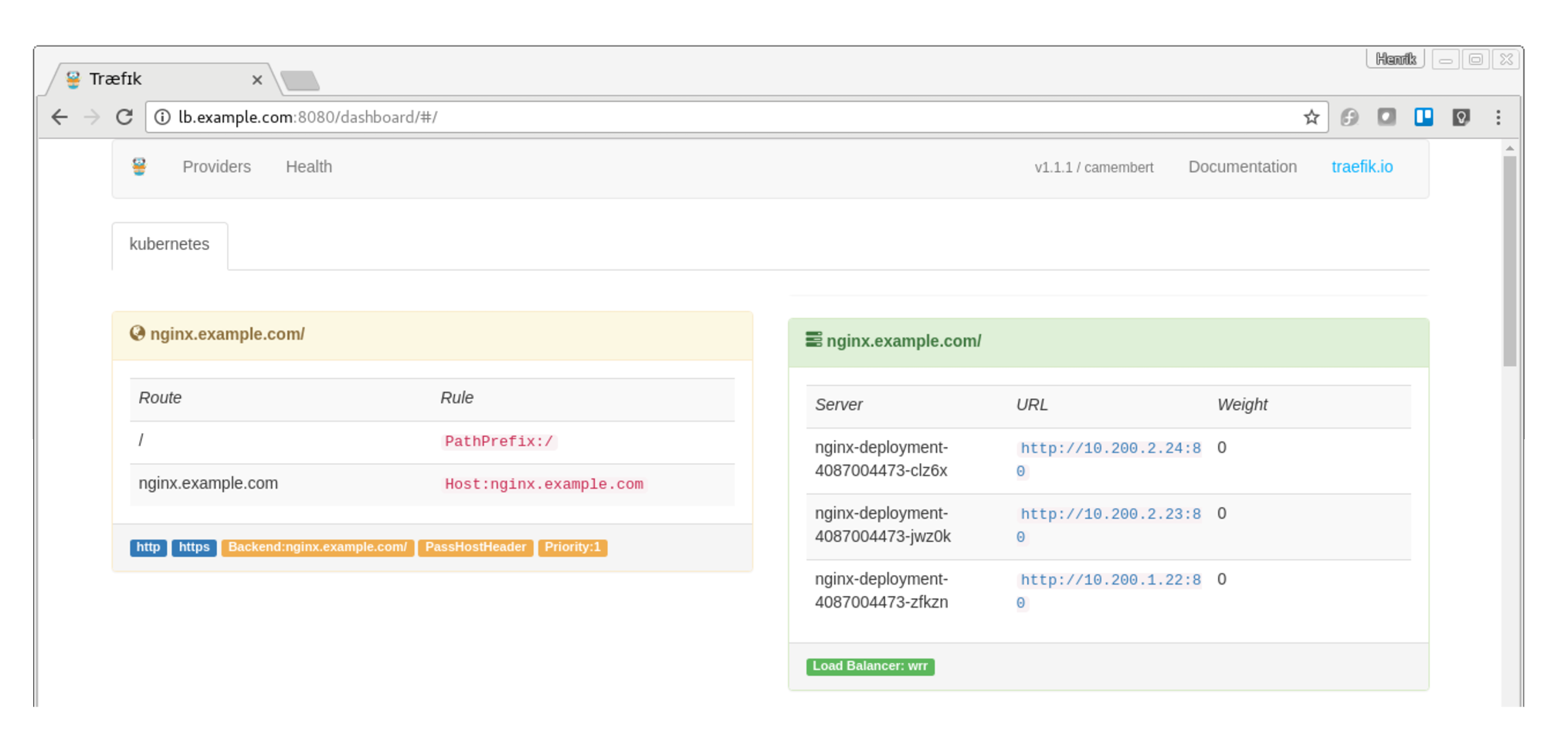Close the Træfik browser tab
The height and width of the screenshot is (755, 1568).
tap(257, 80)
